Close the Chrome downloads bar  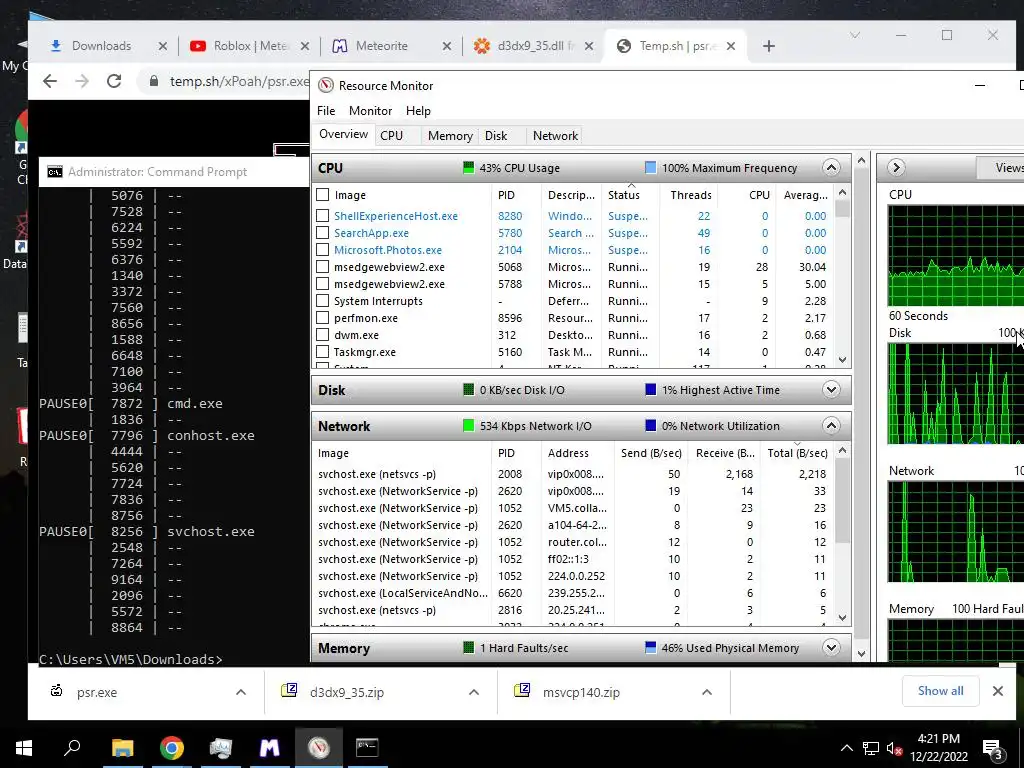pos(998,691)
